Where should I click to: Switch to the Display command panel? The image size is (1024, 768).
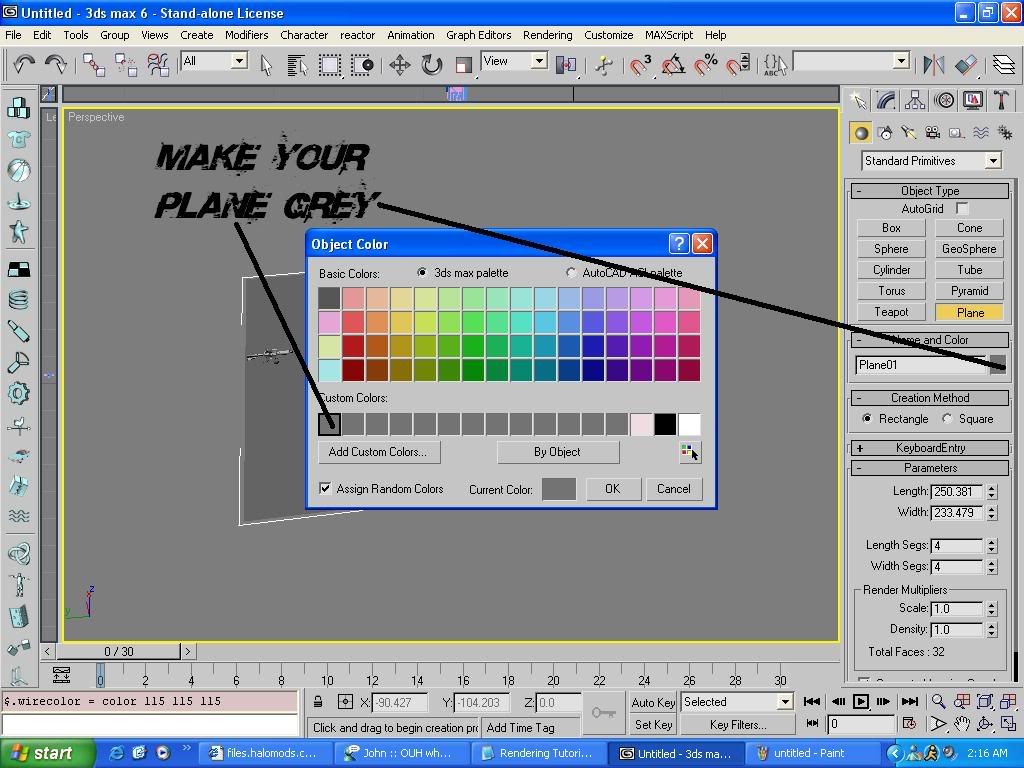click(972, 100)
